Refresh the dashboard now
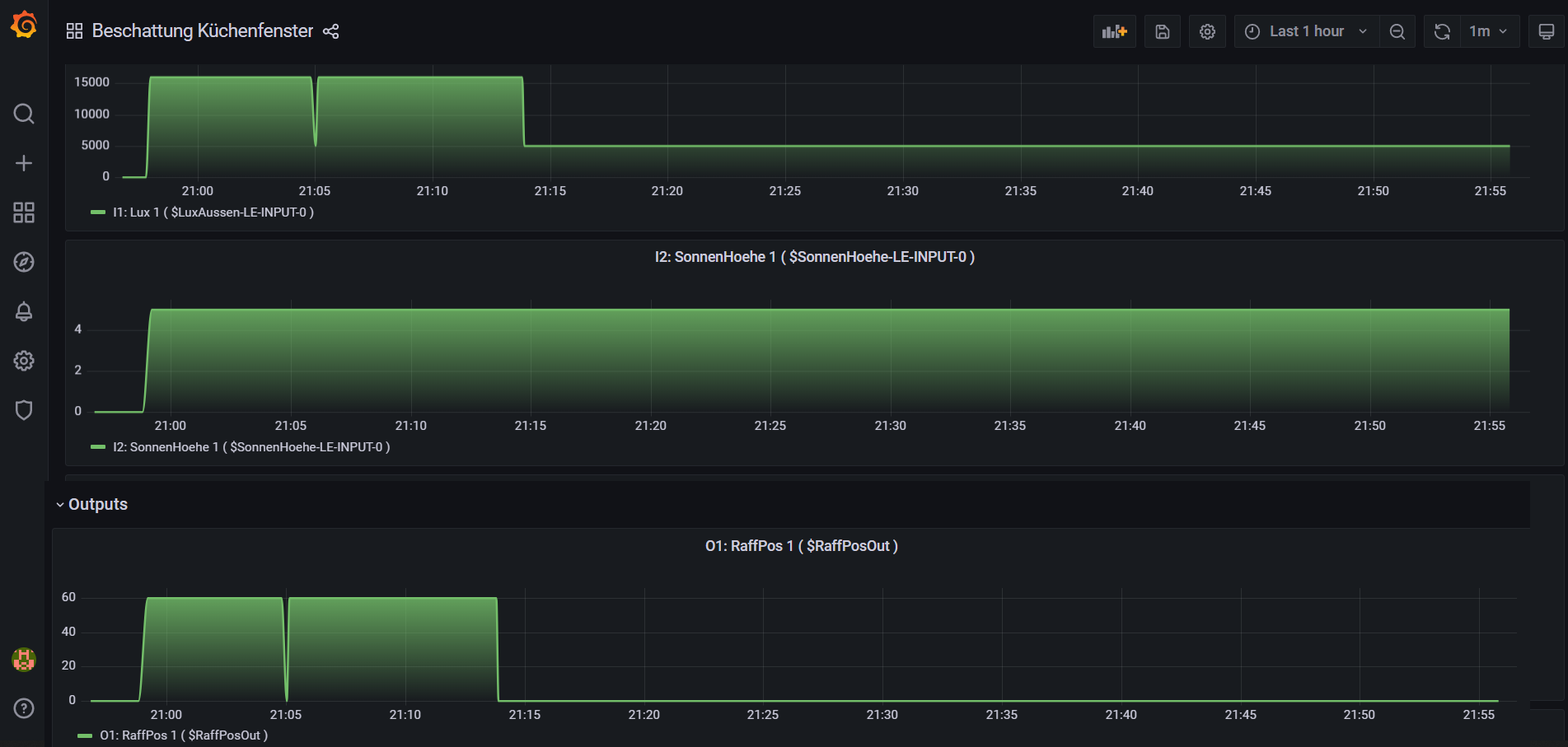Viewport: 1568px width, 747px height. point(1442,31)
